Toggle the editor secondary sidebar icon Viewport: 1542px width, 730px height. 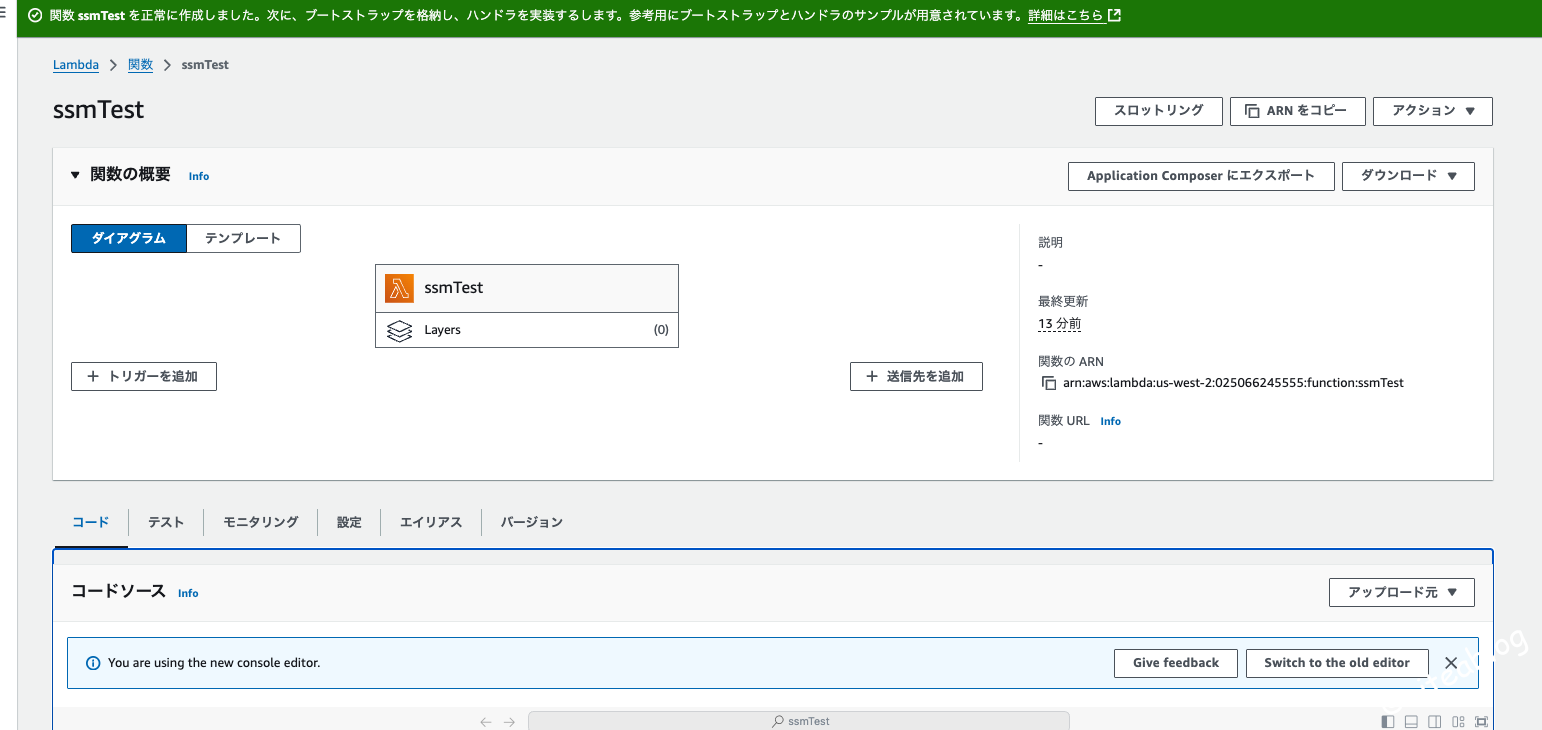click(x=1435, y=722)
